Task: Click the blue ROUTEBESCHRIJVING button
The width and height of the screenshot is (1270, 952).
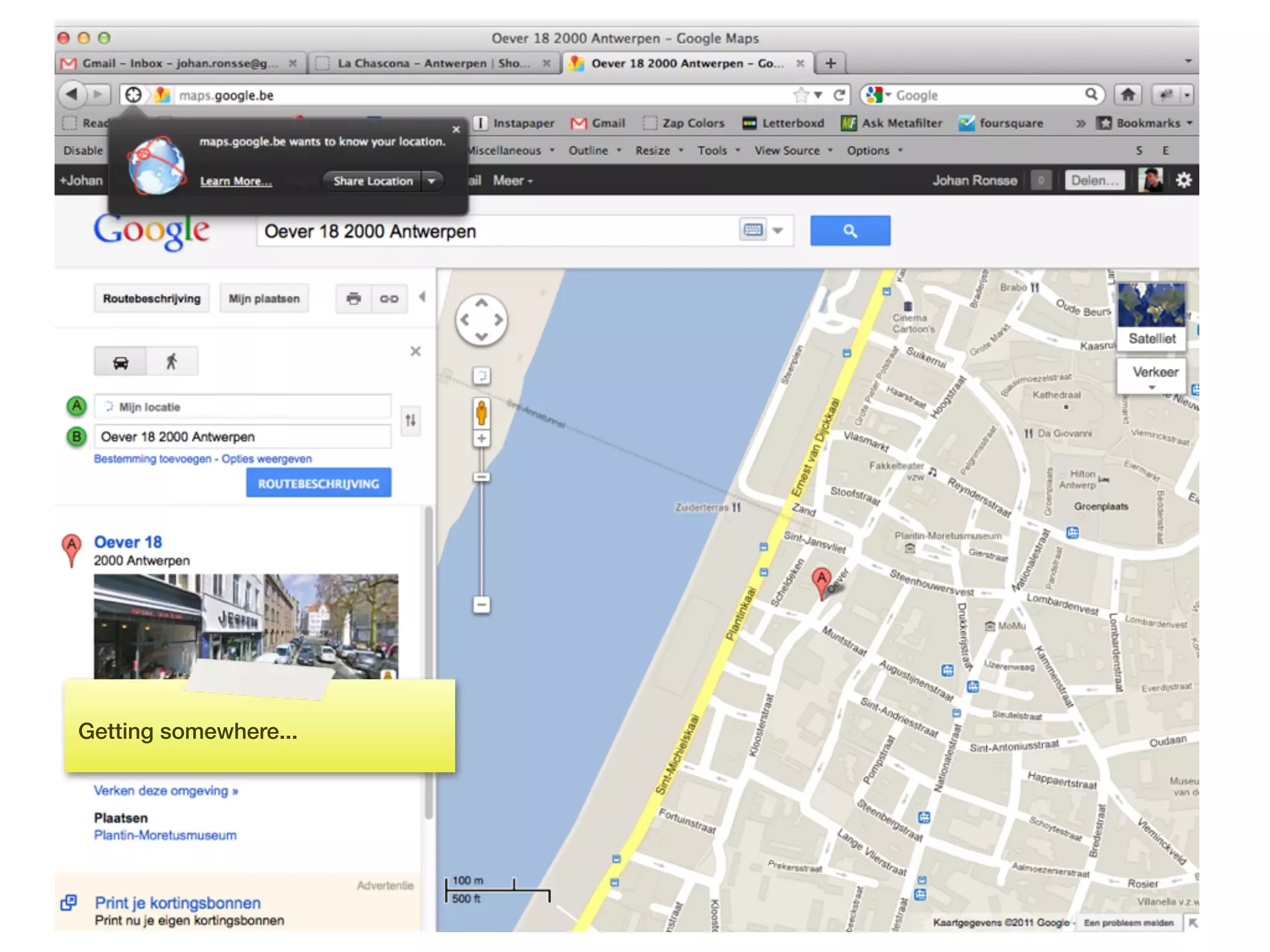Action: [318, 483]
